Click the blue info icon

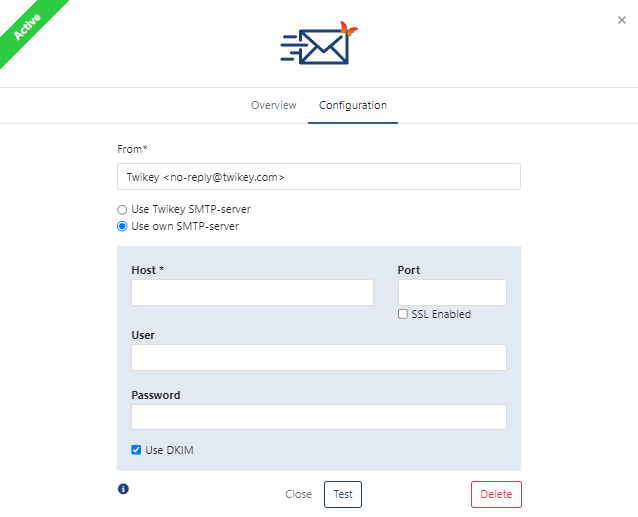point(123,489)
